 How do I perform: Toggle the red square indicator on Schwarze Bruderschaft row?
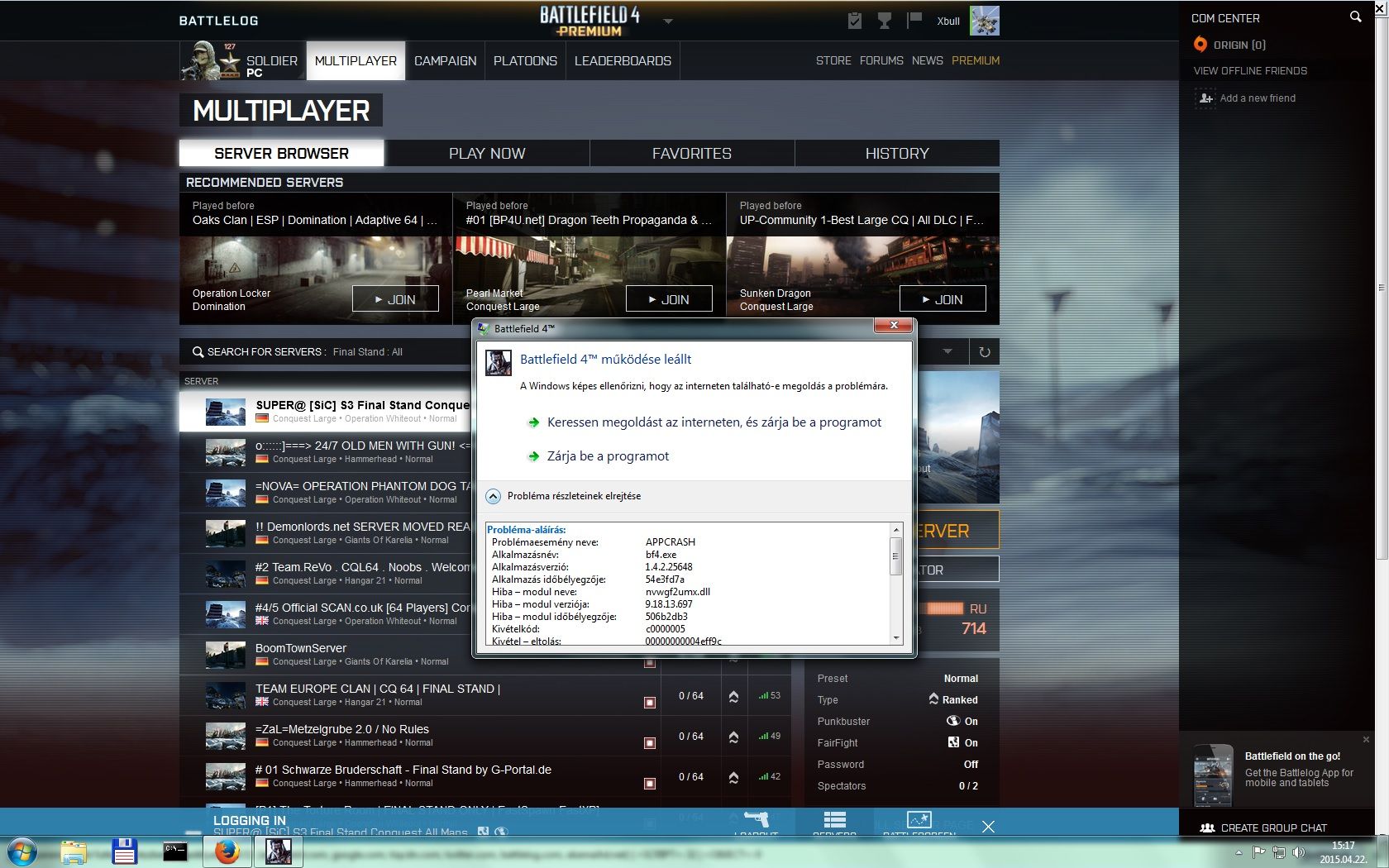coord(650,784)
